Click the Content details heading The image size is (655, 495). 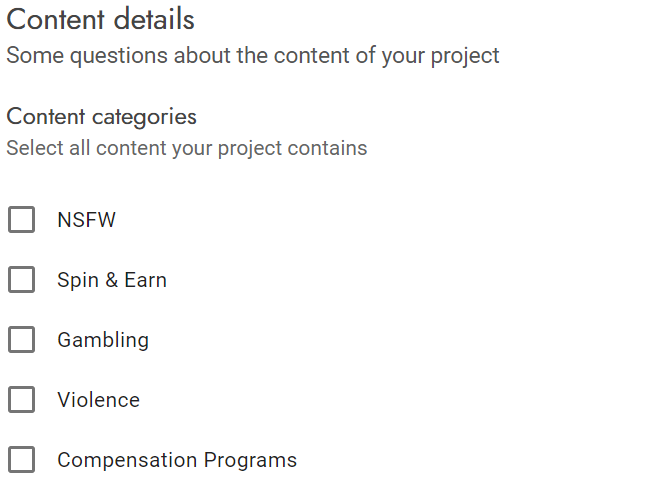point(101,19)
